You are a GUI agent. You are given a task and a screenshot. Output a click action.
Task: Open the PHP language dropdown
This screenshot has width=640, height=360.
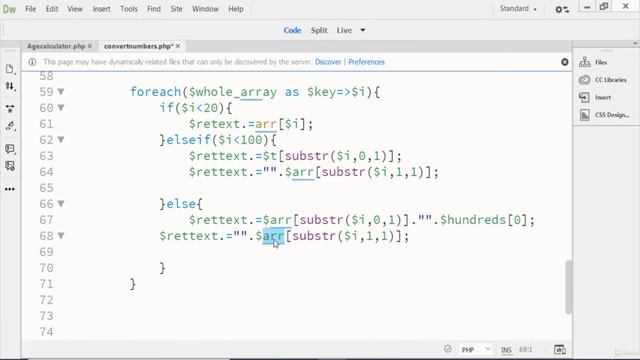click(476, 350)
